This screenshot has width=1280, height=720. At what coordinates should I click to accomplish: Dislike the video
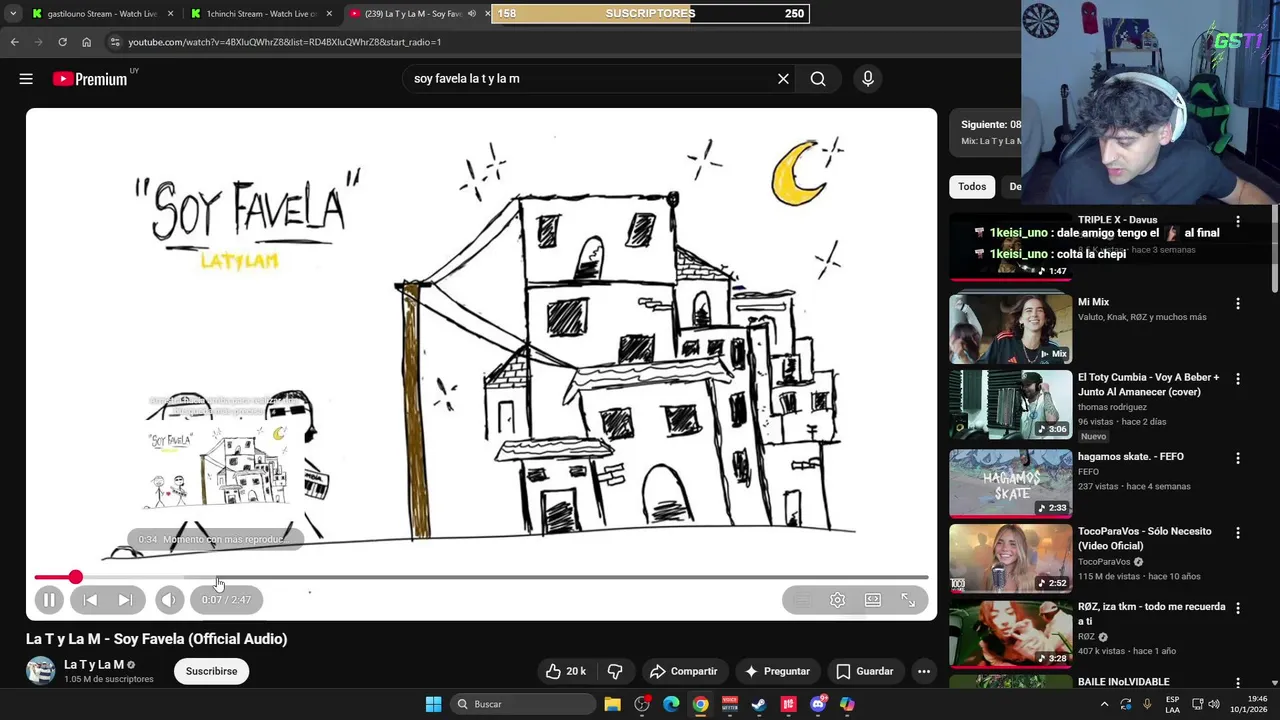tap(615, 671)
